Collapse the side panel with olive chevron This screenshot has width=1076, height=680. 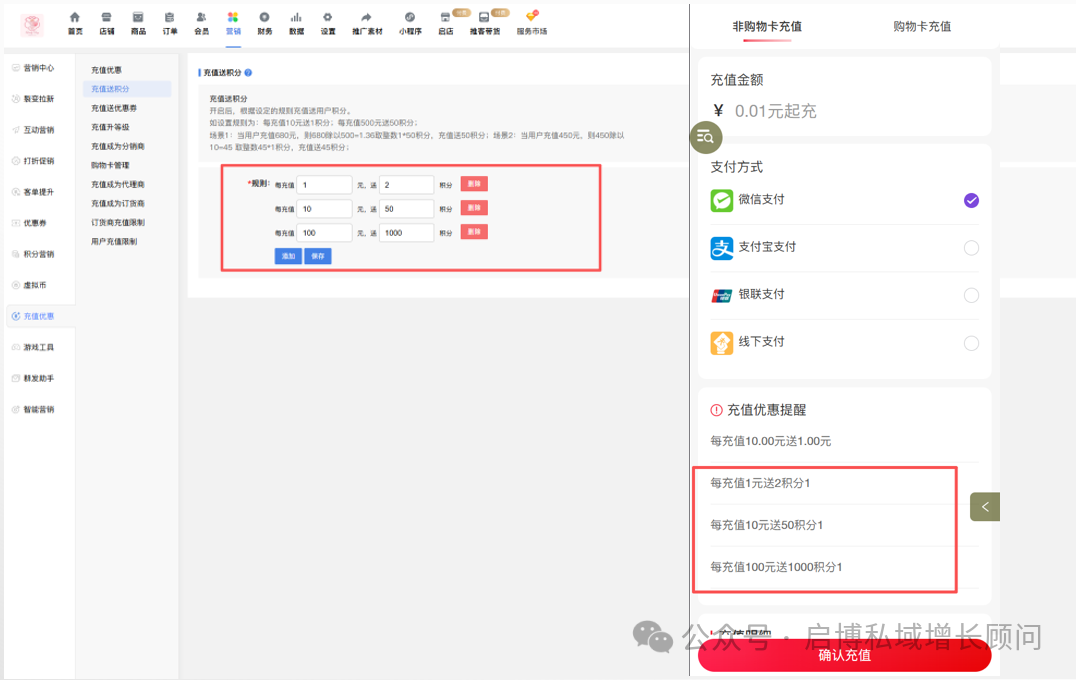click(x=985, y=507)
